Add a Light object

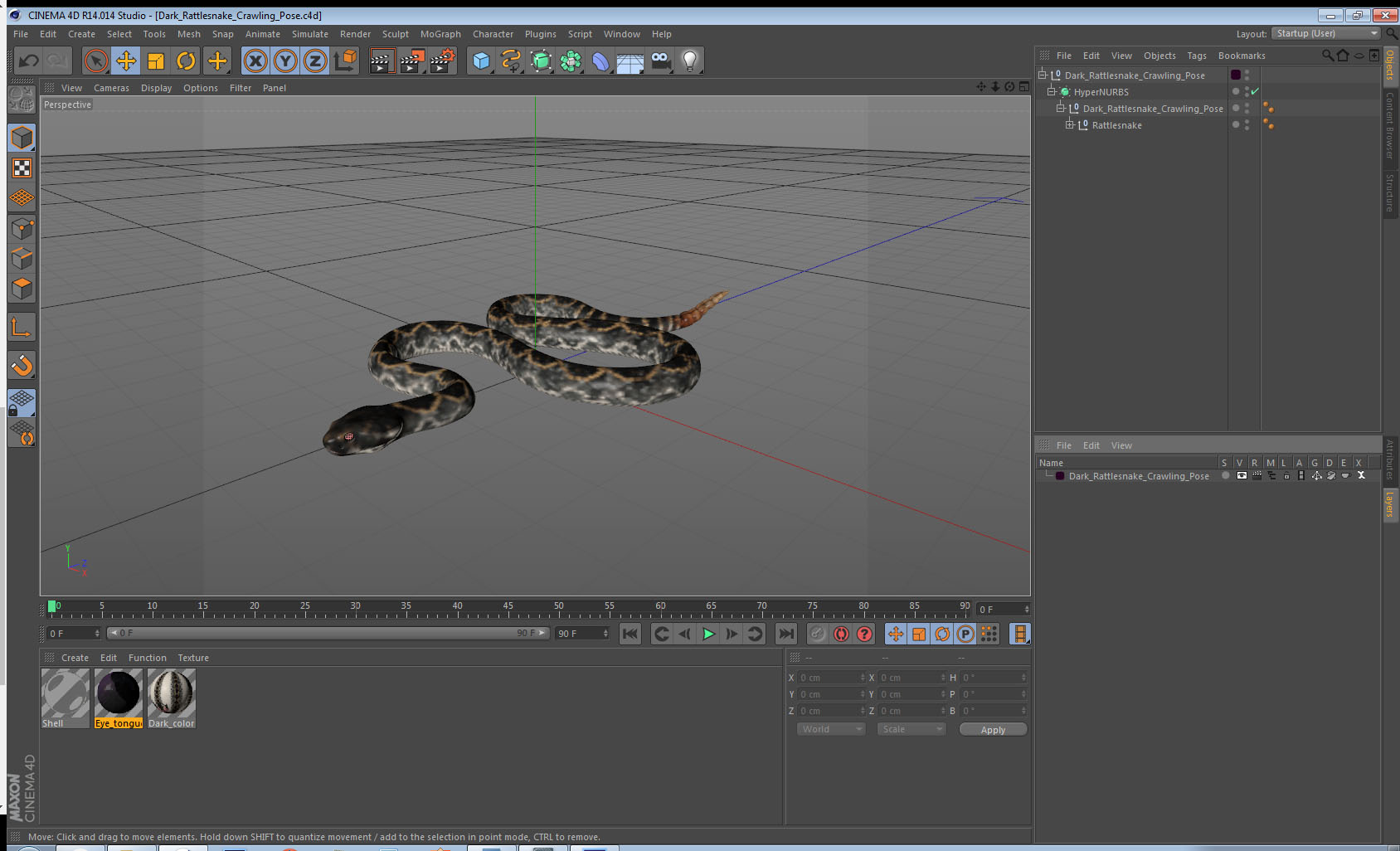(690, 61)
